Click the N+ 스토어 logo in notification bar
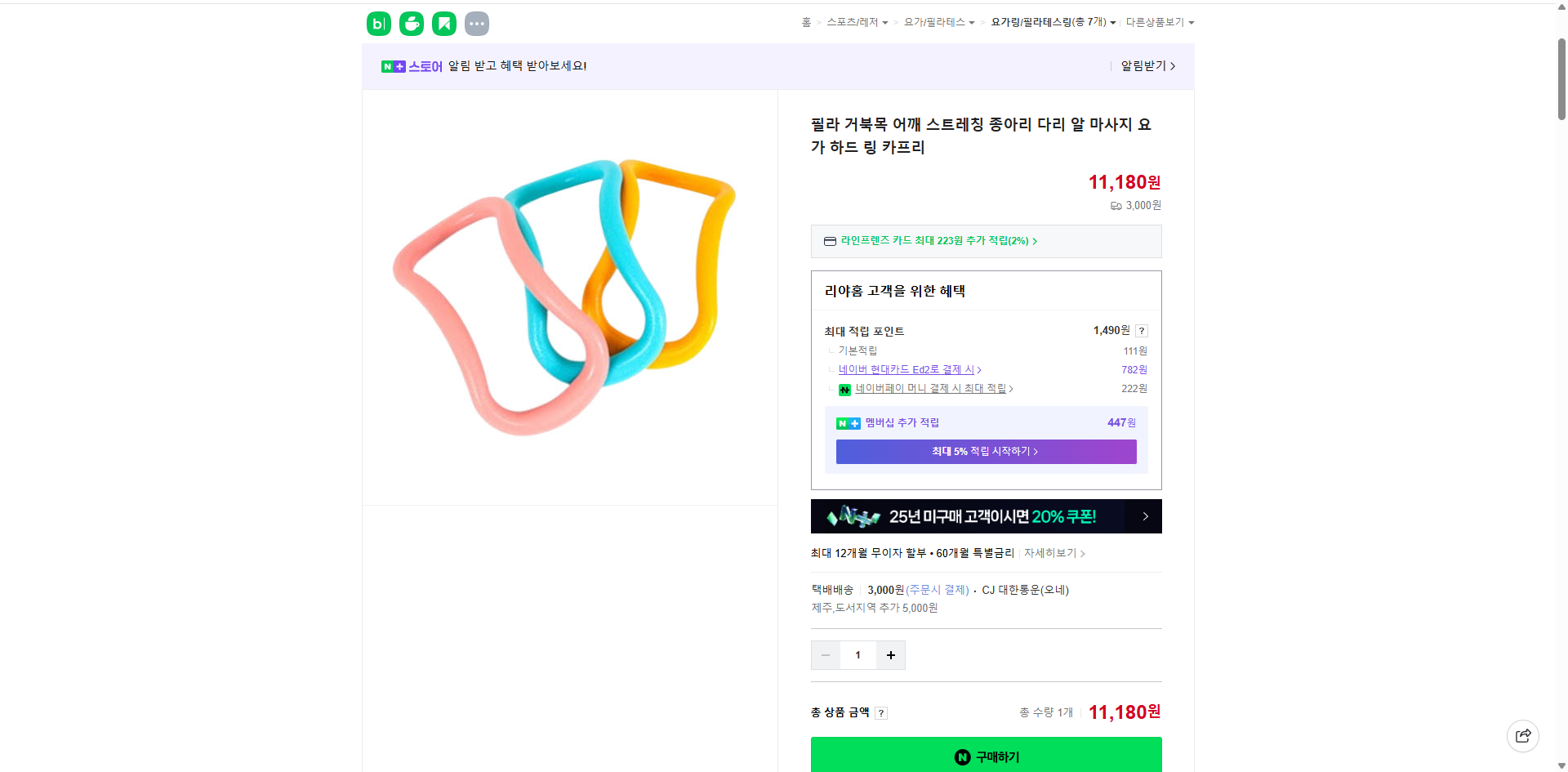This screenshot has height=772, width=1568. click(411, 66)
